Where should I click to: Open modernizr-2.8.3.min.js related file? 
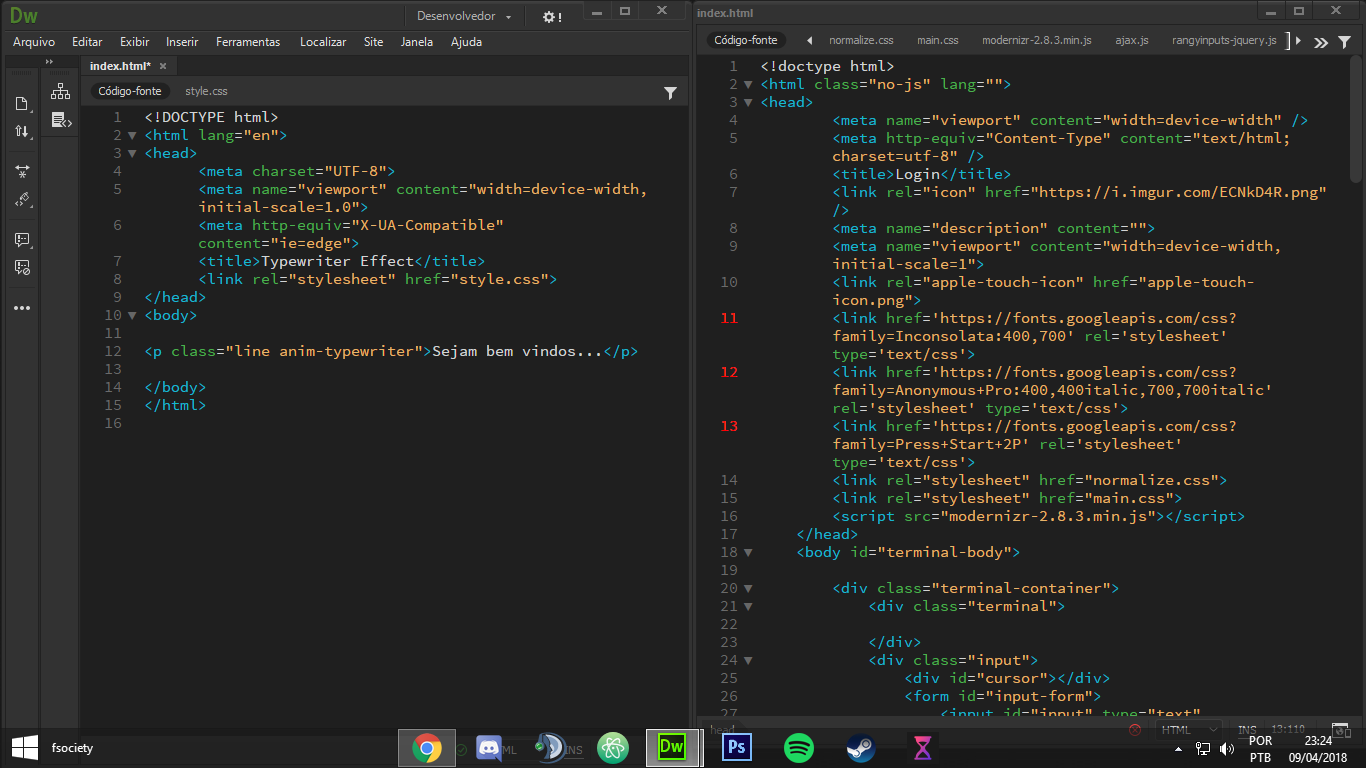click(1037, 40)
